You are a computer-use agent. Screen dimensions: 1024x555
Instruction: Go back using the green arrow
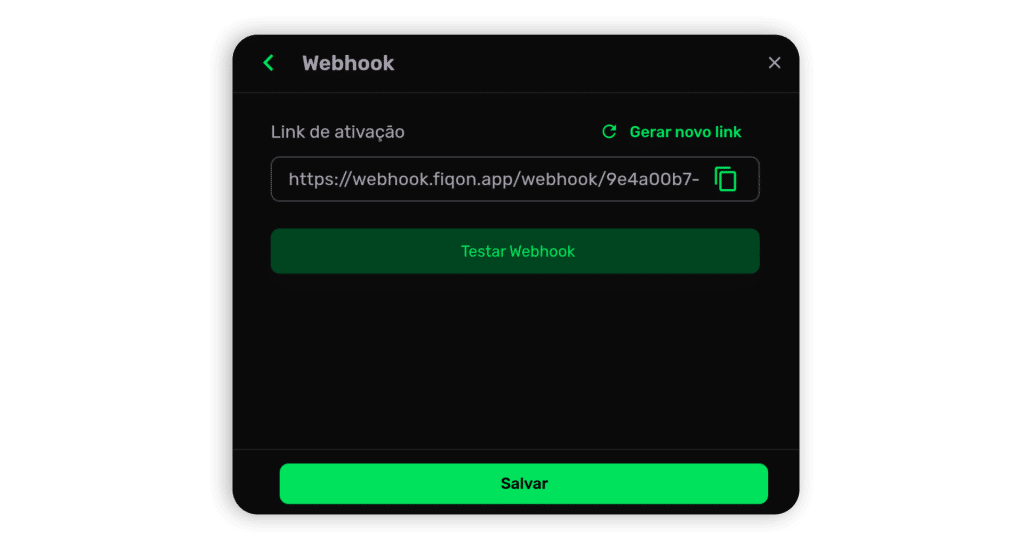tap(268, 63)
